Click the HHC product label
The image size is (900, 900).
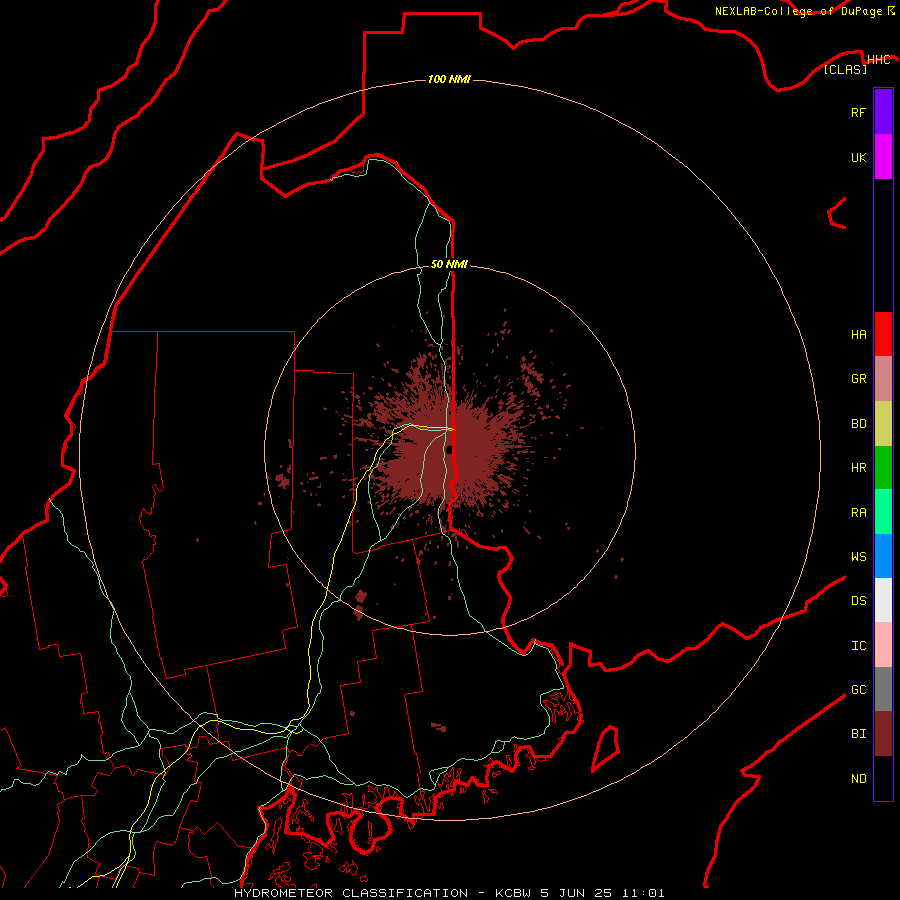(x=878, y=60)
